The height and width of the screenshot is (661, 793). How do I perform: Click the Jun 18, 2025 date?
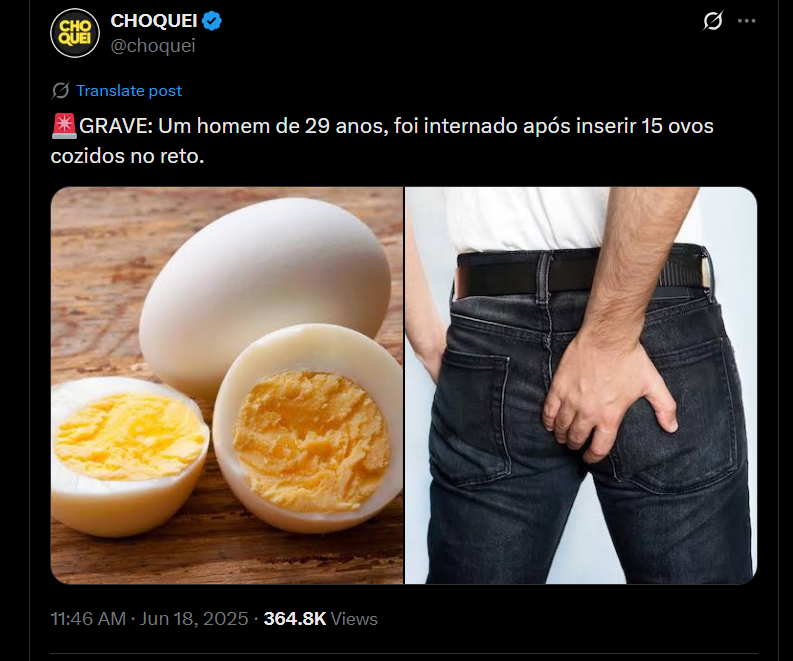click(194, 619)
